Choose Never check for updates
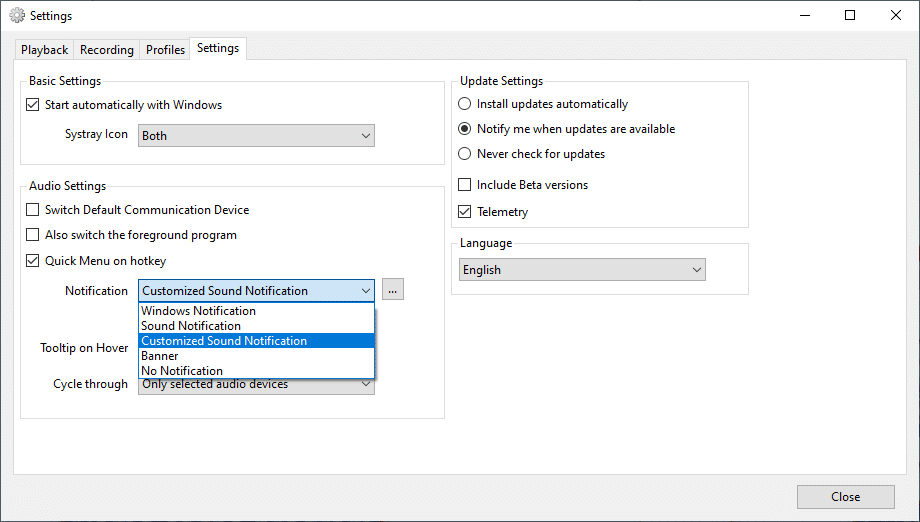This screenshot has width=920, height=522. coord(464,154)
